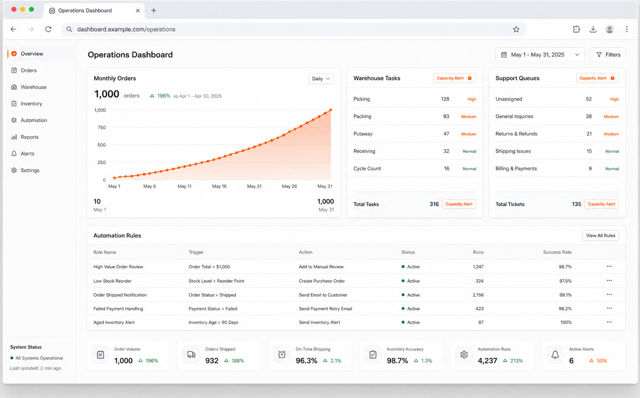Viewport: 640px width, 398px height.
Task: Click the Alerts bell icon in sidebar
Action: point(14,153)
